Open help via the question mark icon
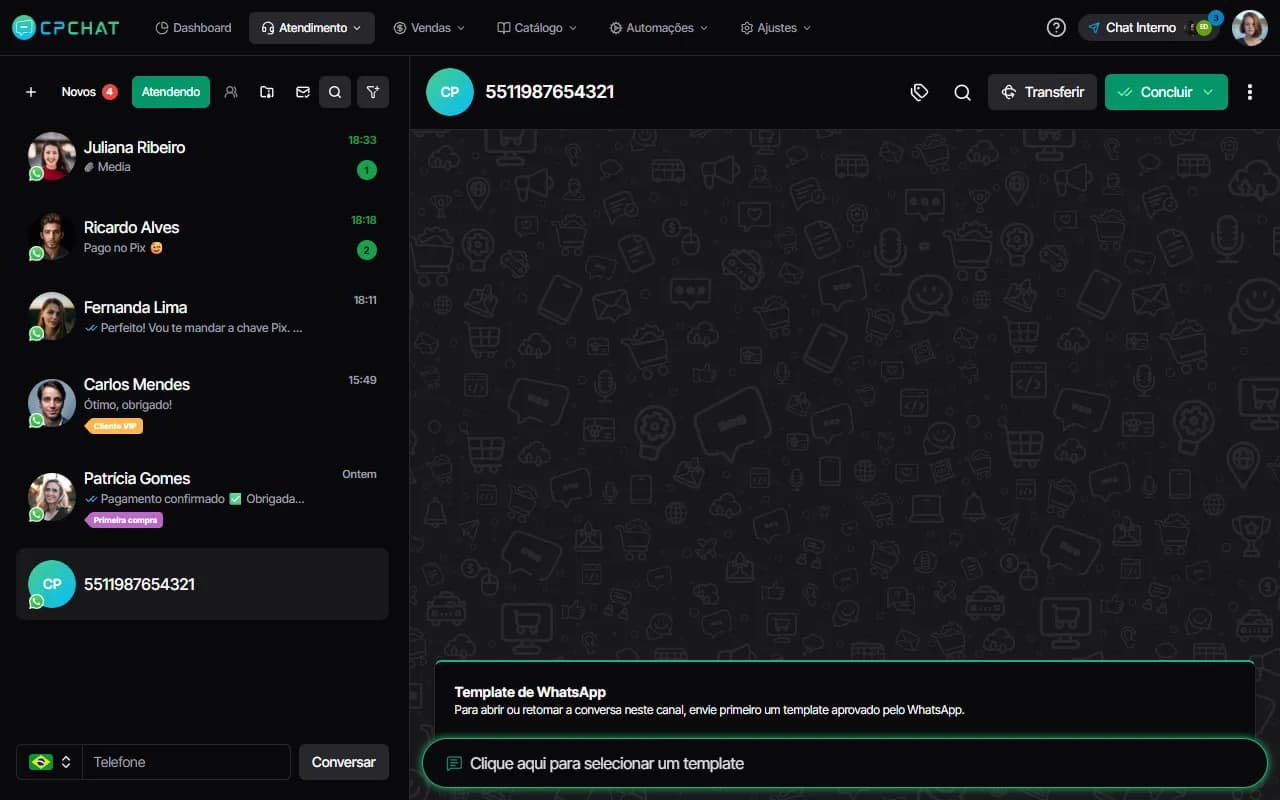Viewport: 1280px width, 800px height. [1056, 28]
